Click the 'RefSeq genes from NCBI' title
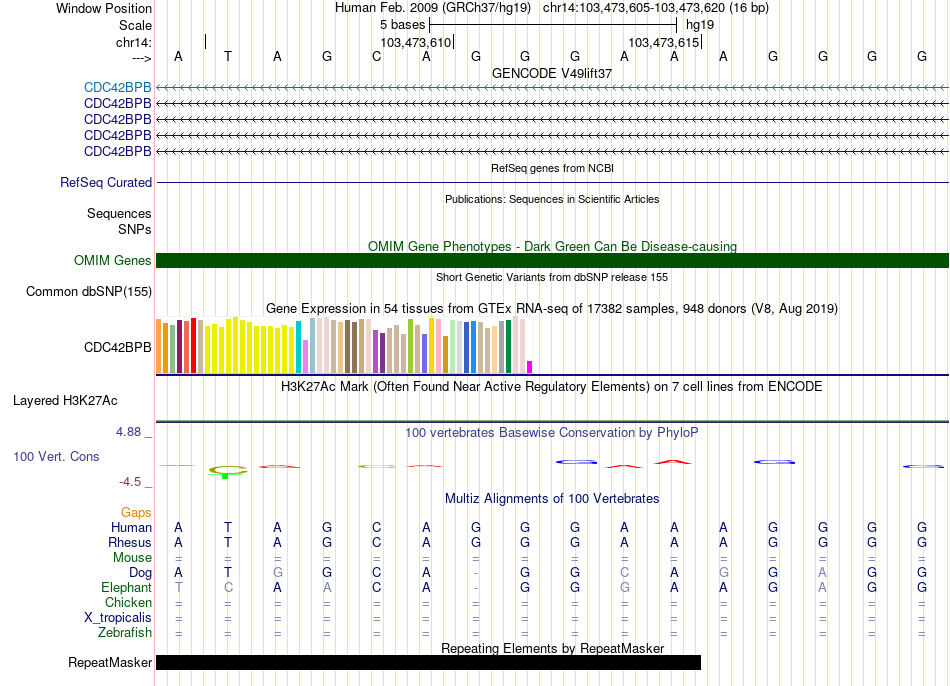Viewport: 950px width, 686px height. (x=552, y=168)
